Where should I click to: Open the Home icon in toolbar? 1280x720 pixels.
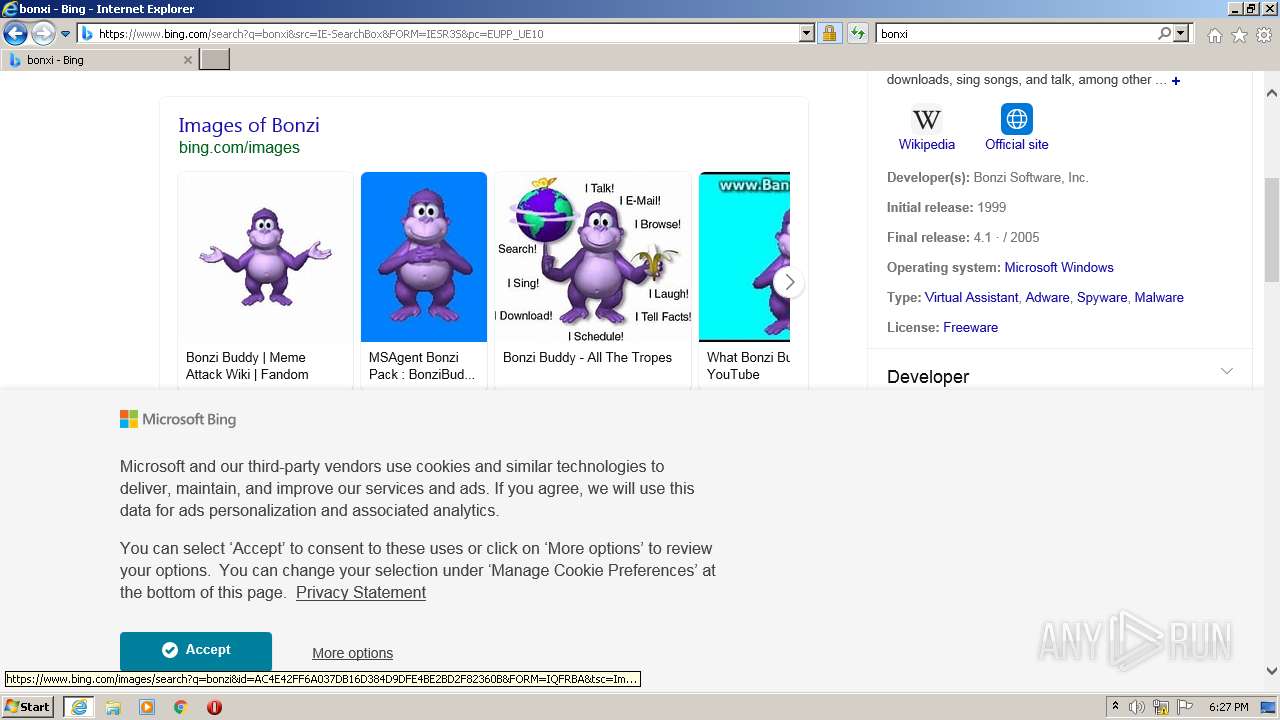pyautogui.click(x=1214, y=35)
